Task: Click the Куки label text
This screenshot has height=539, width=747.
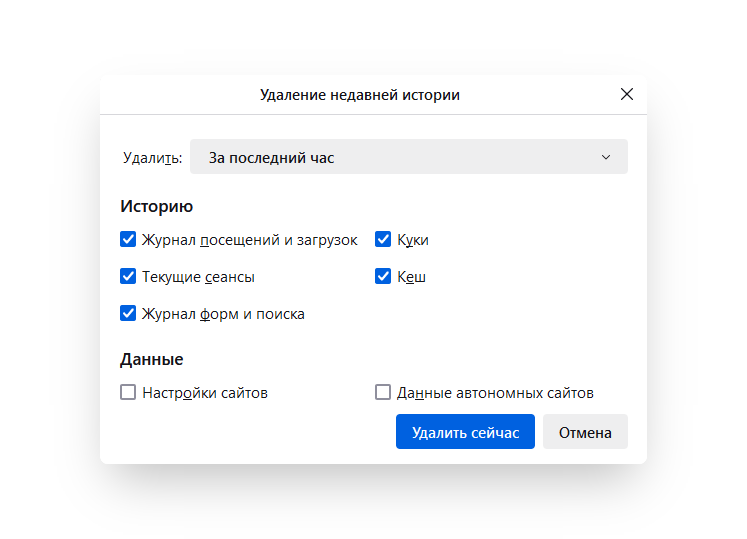Action: pos(413,240)
